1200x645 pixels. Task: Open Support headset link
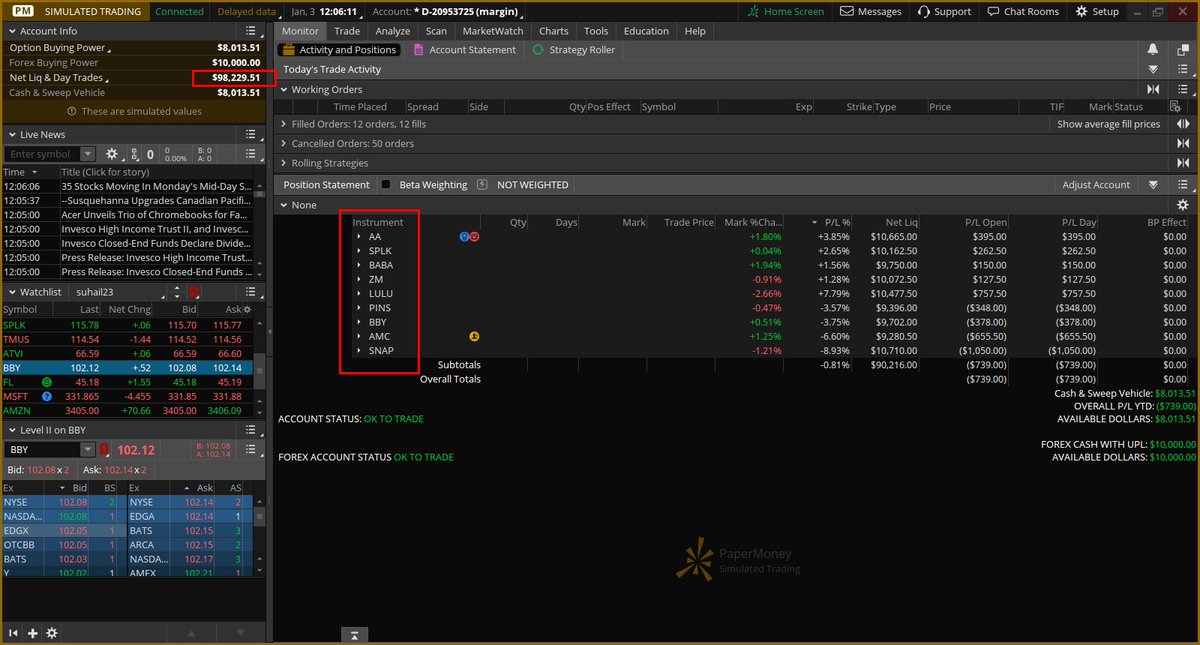point(942,11)
